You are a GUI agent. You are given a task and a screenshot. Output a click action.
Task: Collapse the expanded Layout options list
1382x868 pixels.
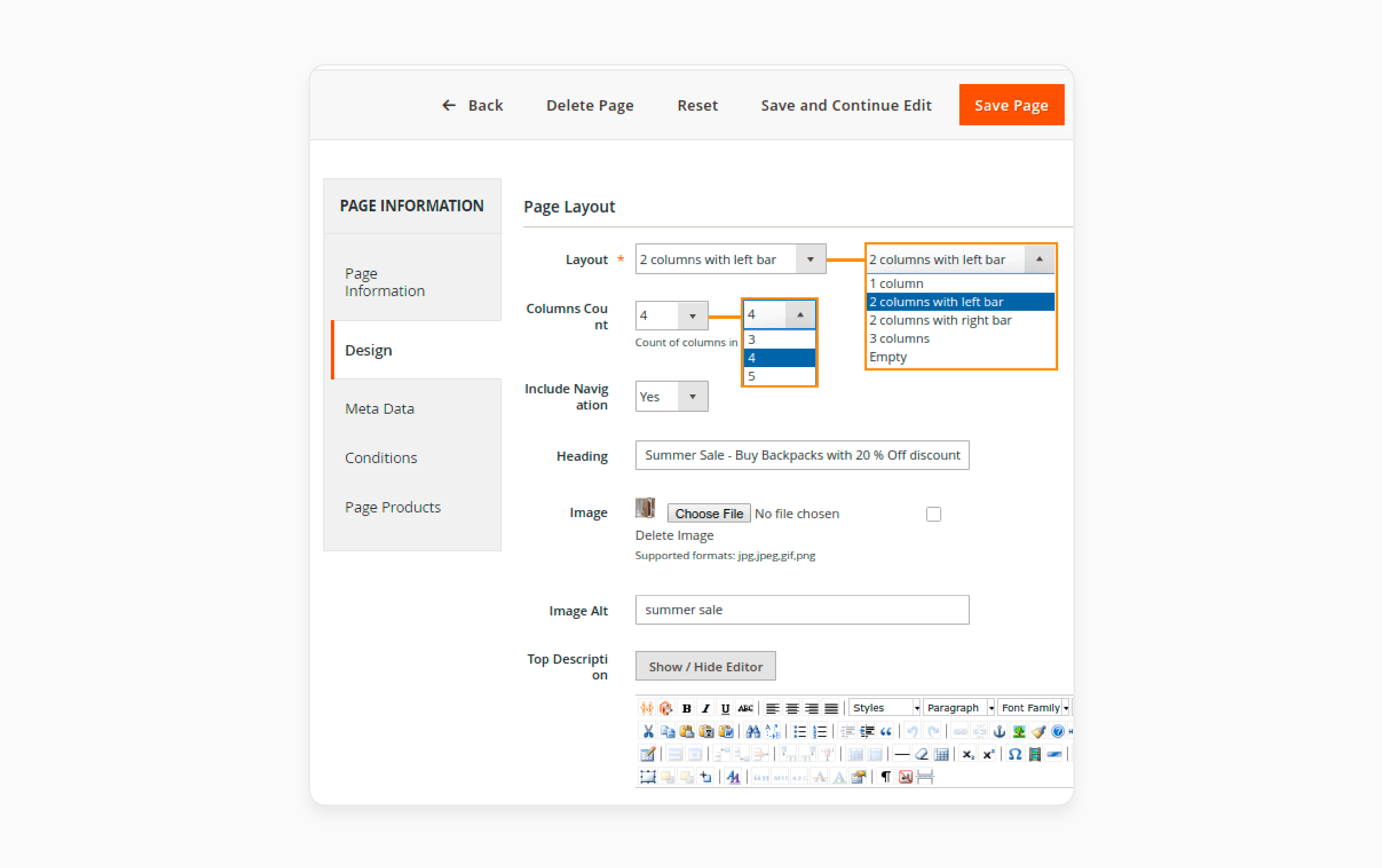click(x=1039, y=259)
